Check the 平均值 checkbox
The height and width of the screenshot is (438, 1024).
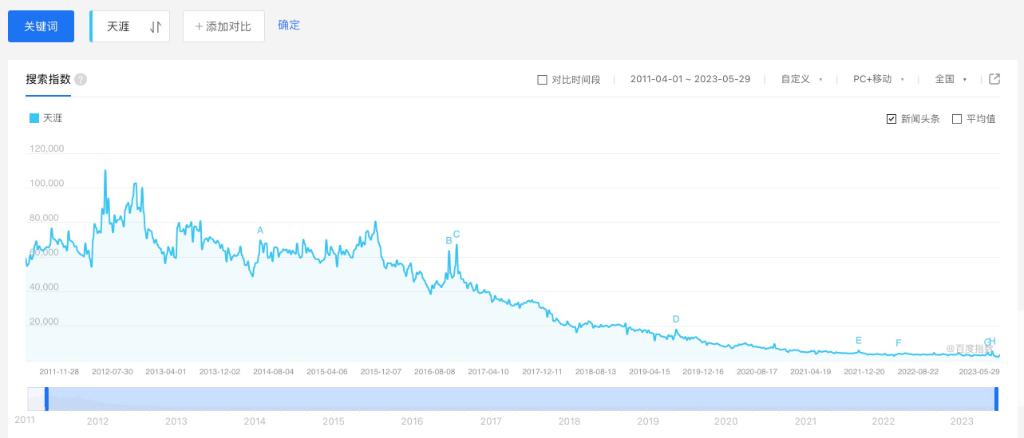coord(957,119)
